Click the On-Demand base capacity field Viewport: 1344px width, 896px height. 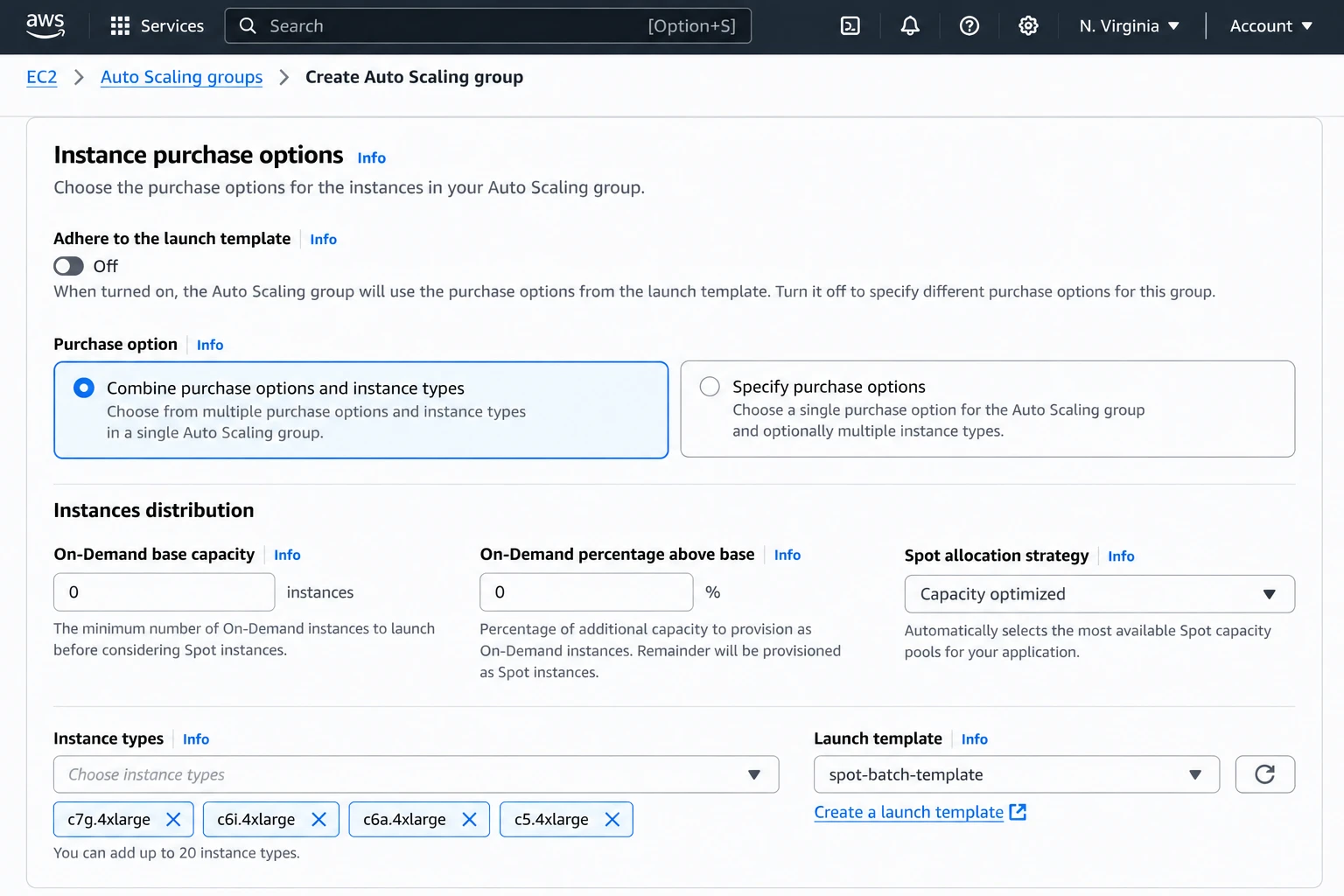[x=164, y=592]
